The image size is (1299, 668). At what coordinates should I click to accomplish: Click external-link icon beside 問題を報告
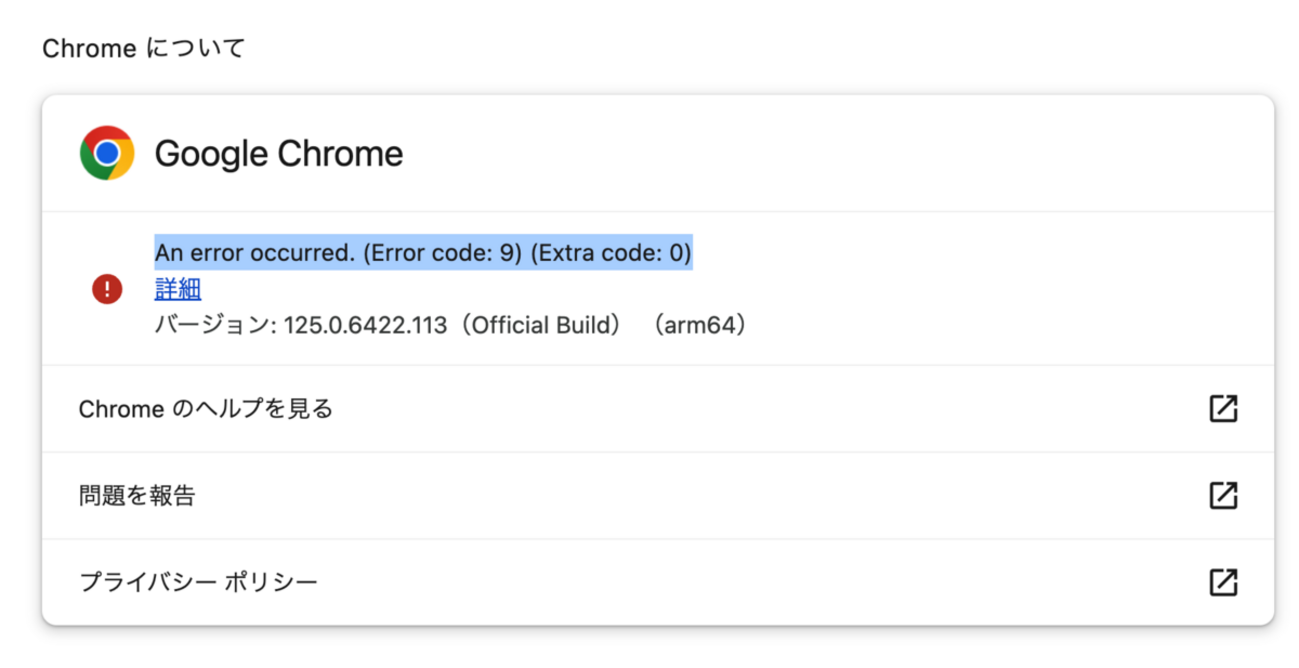(1223, 495)
